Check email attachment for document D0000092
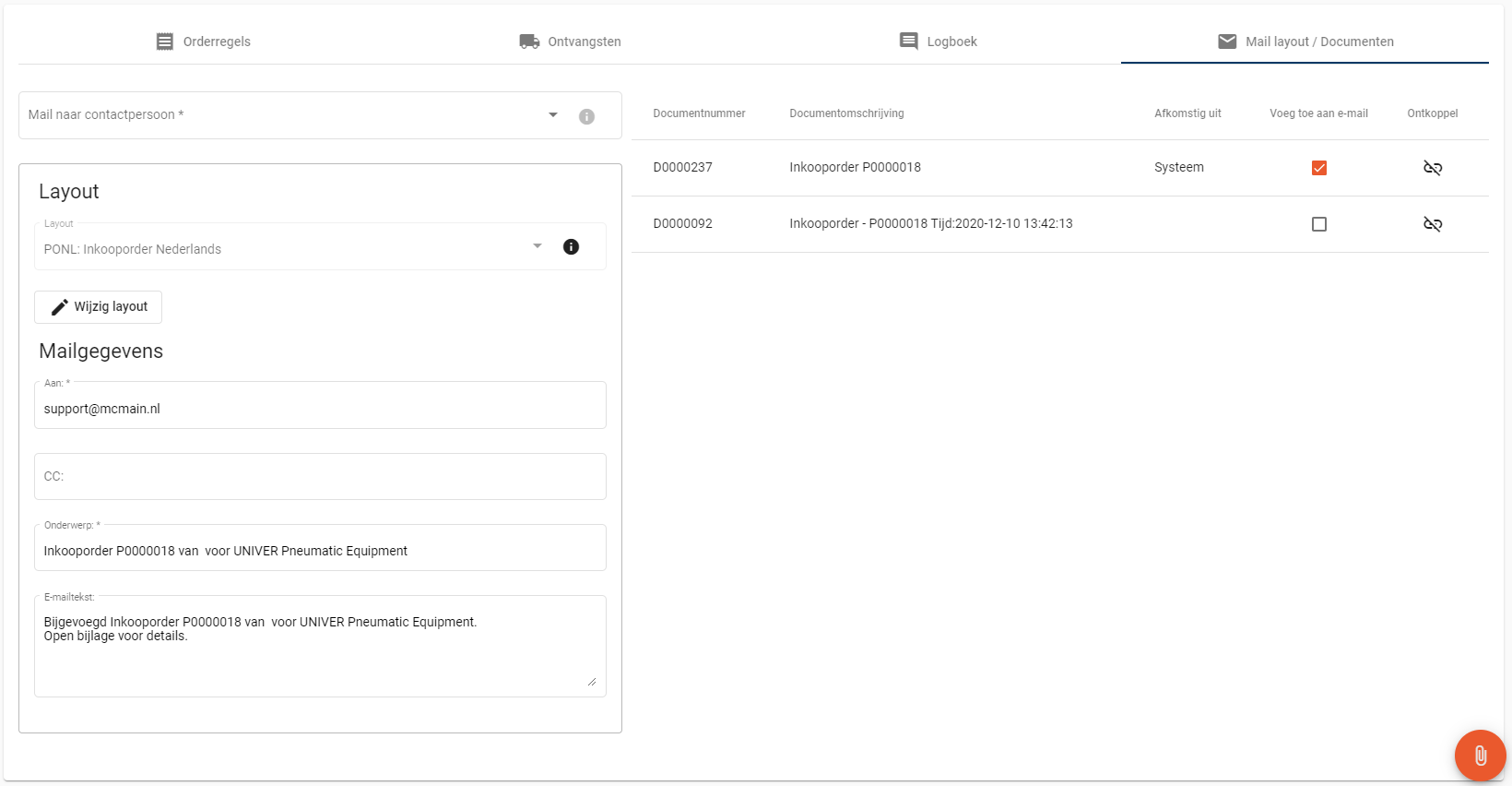The width and height of the screenshot is (1512, 786). tap(1318, 224)
